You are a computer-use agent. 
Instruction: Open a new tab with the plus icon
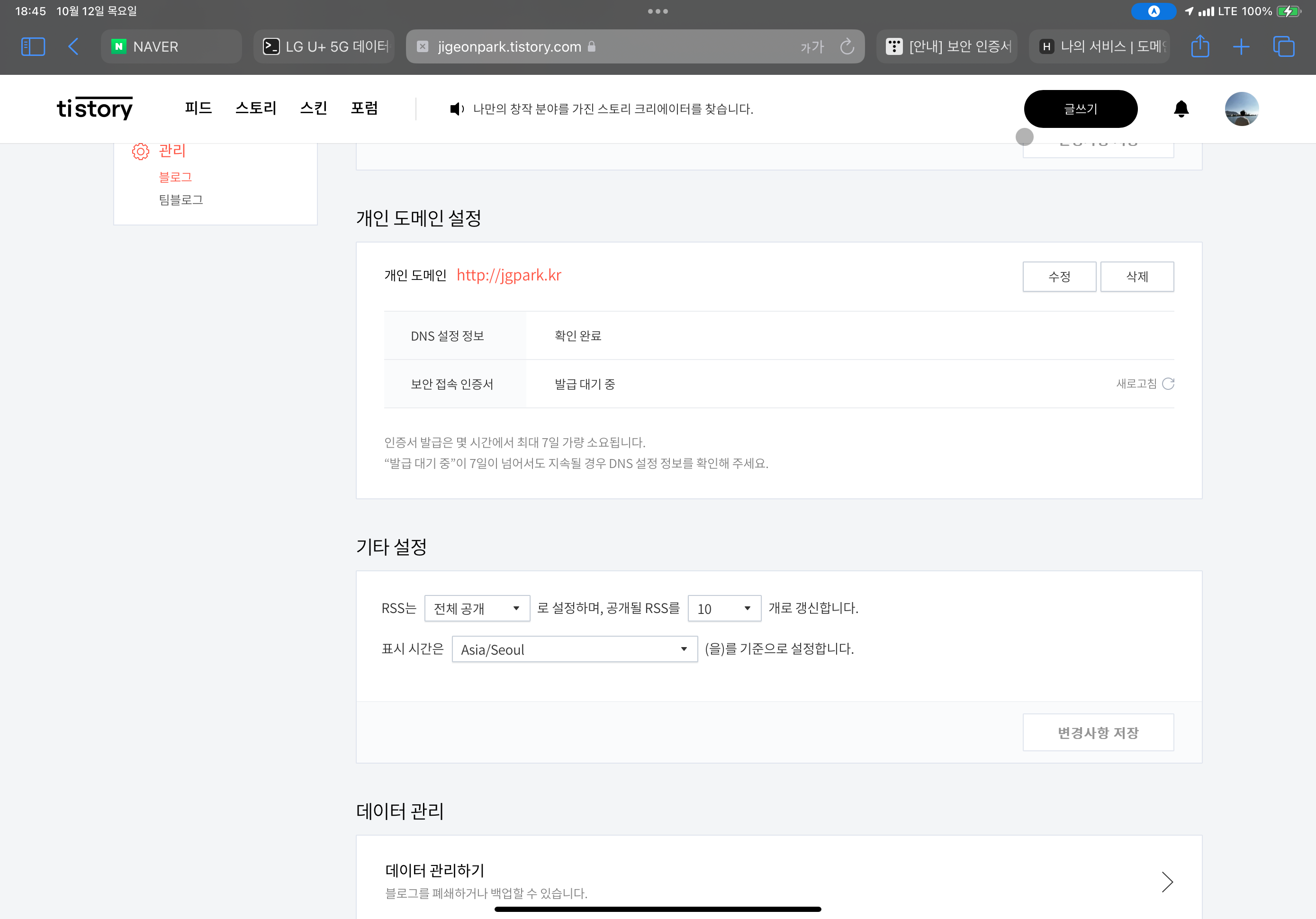(x=1241, y=46)
